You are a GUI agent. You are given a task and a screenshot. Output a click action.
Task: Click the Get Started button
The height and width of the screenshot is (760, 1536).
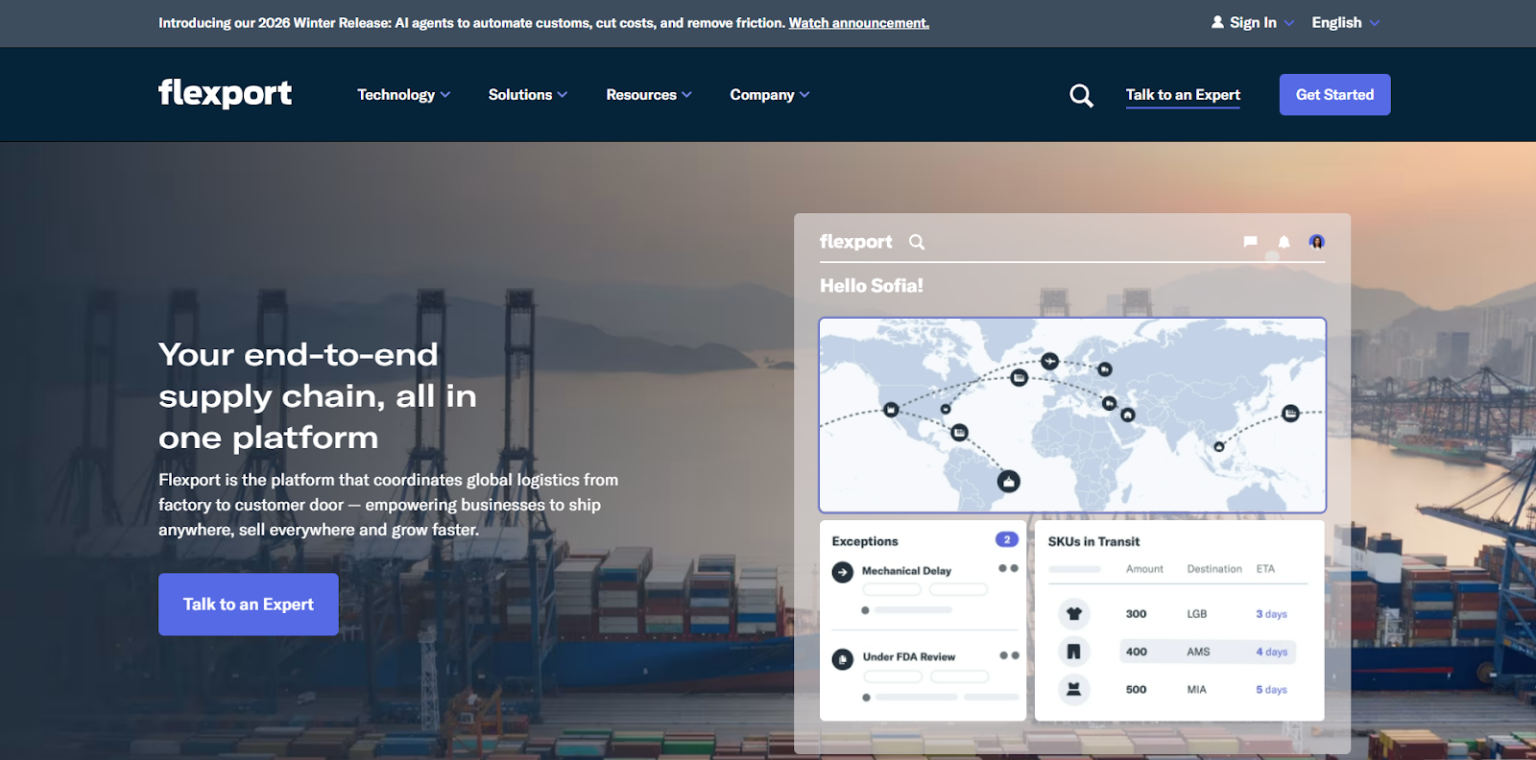coord(1334,95)
